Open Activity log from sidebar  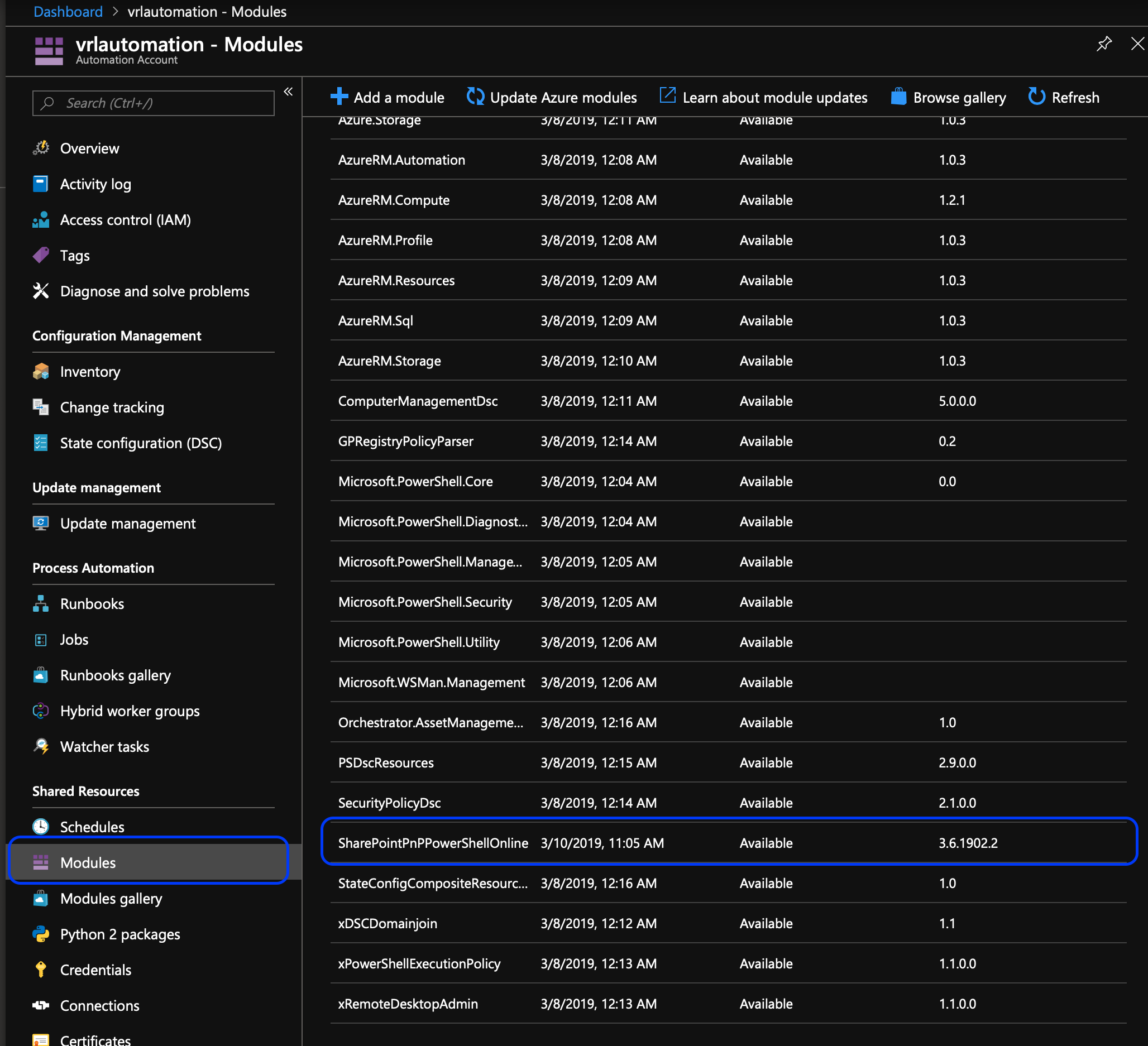point(95,184)
